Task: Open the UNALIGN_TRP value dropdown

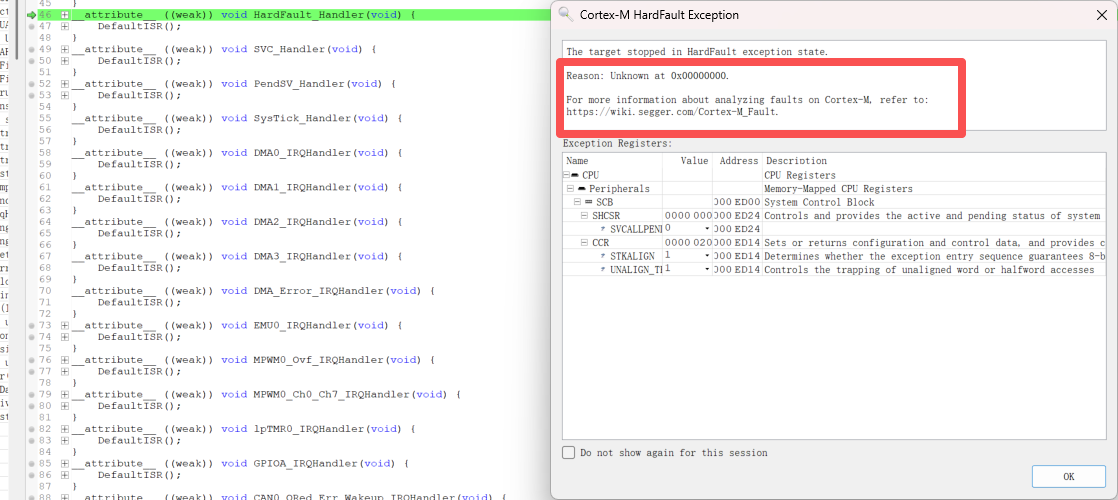Action: pos(707,270)
